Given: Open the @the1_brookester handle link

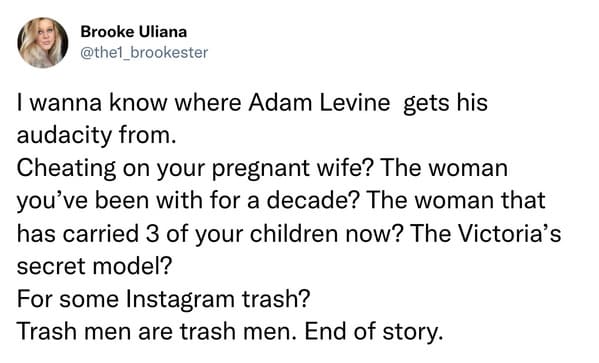Looking at the screenshot, I should (144, 53).
